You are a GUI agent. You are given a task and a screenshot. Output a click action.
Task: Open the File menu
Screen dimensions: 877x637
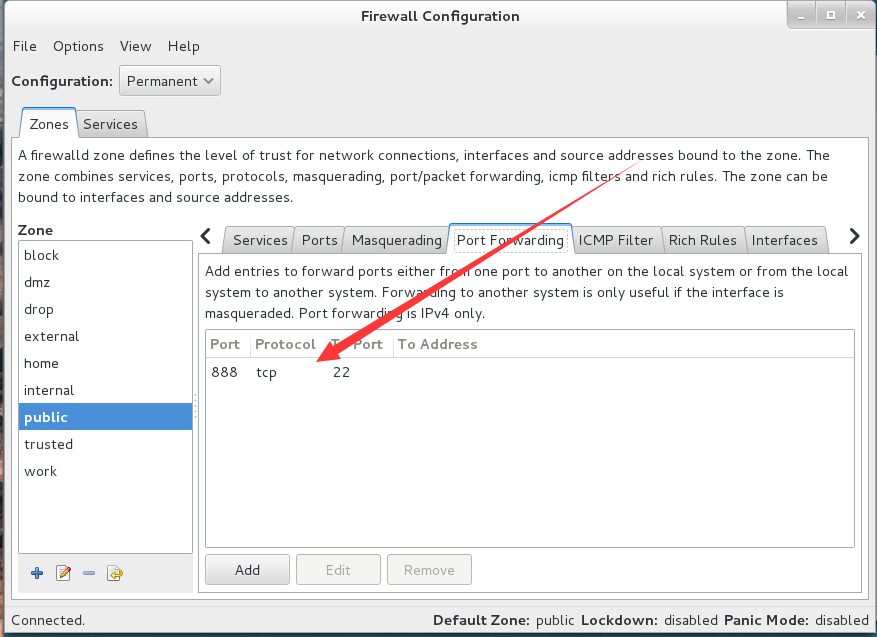25,46
